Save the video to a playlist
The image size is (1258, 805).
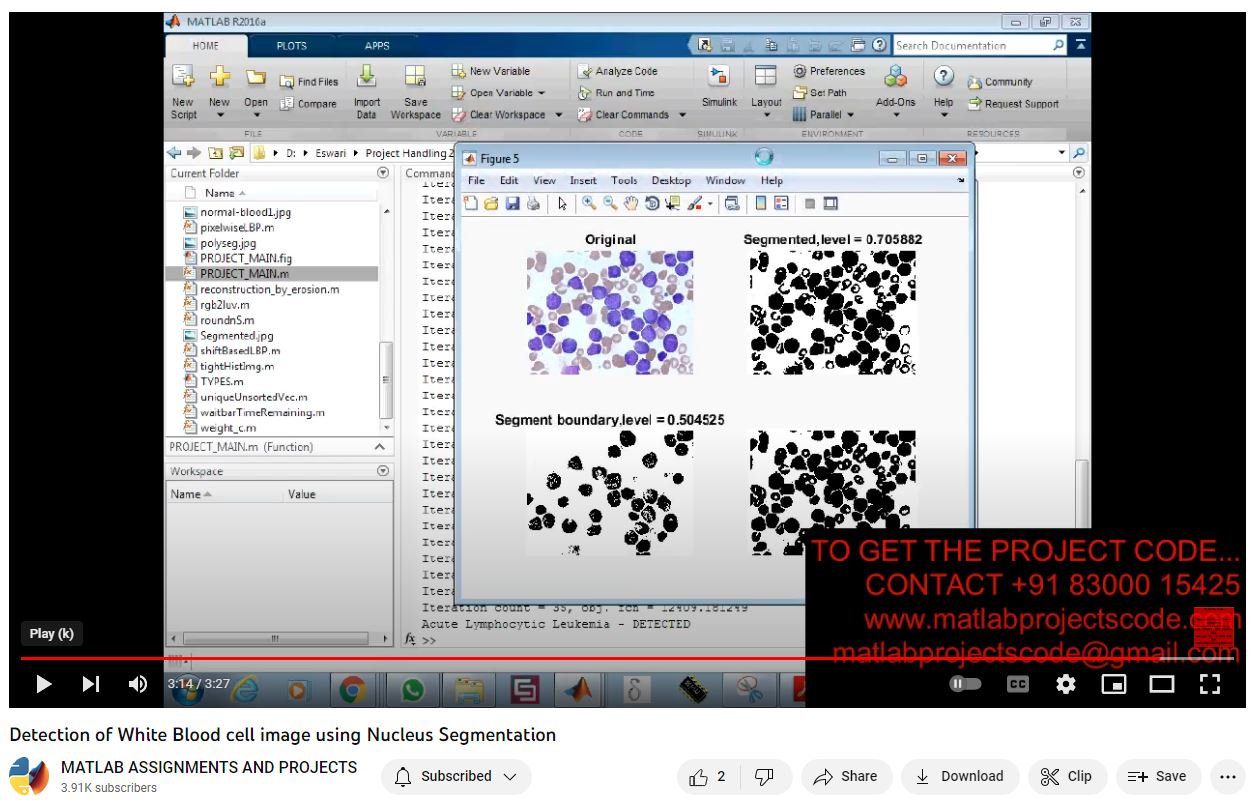[x=1158, y=776]
